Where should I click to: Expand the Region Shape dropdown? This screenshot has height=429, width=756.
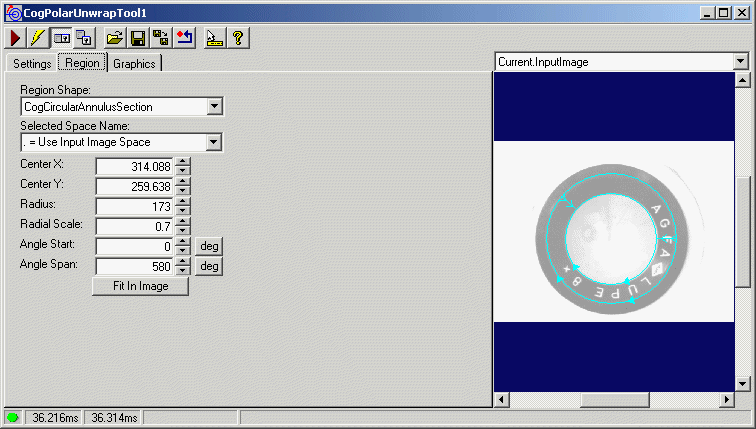click(x=215, y=107)
